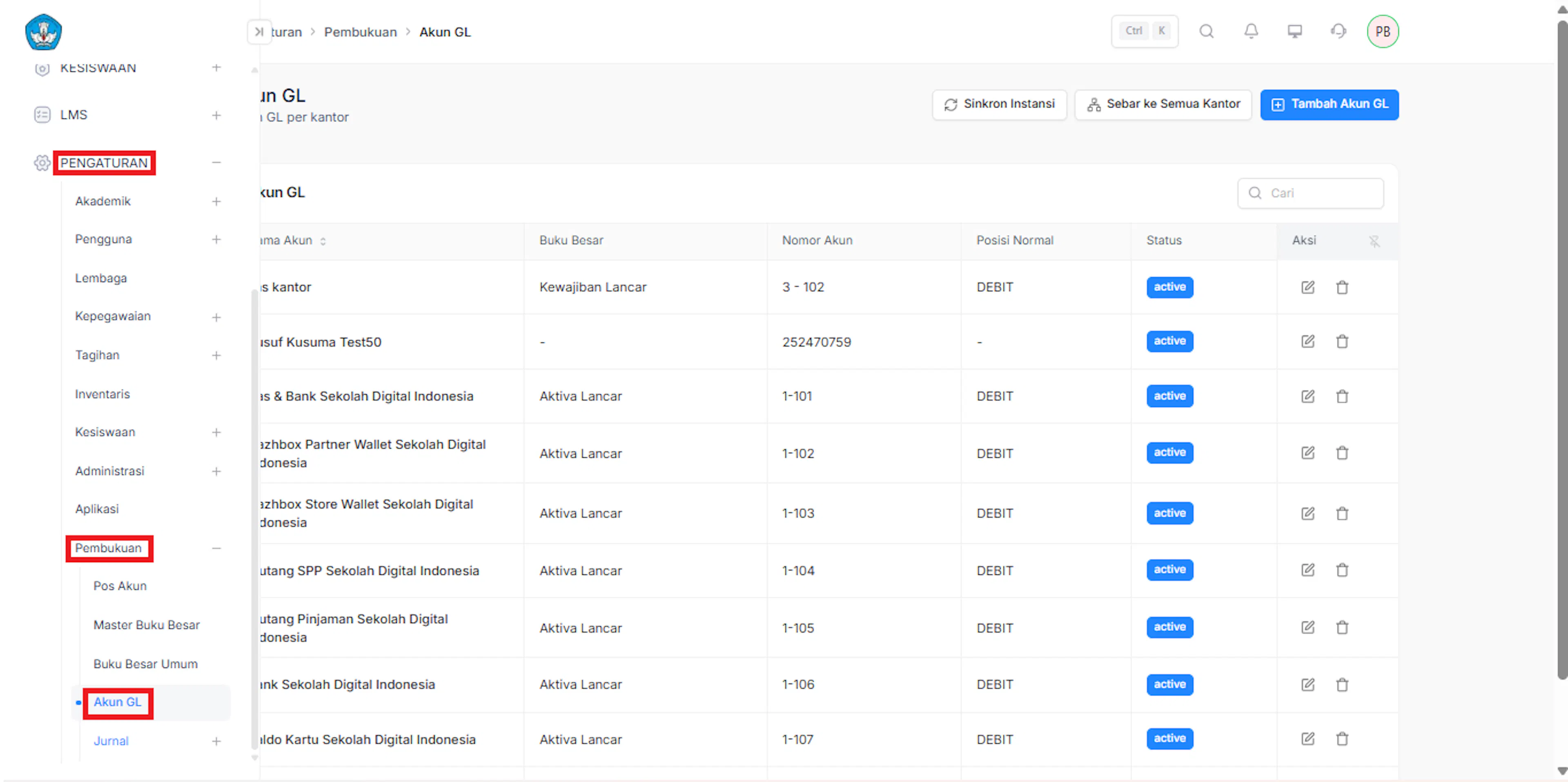Edit the 3 - 102 account row

(x=1307, y=288)
